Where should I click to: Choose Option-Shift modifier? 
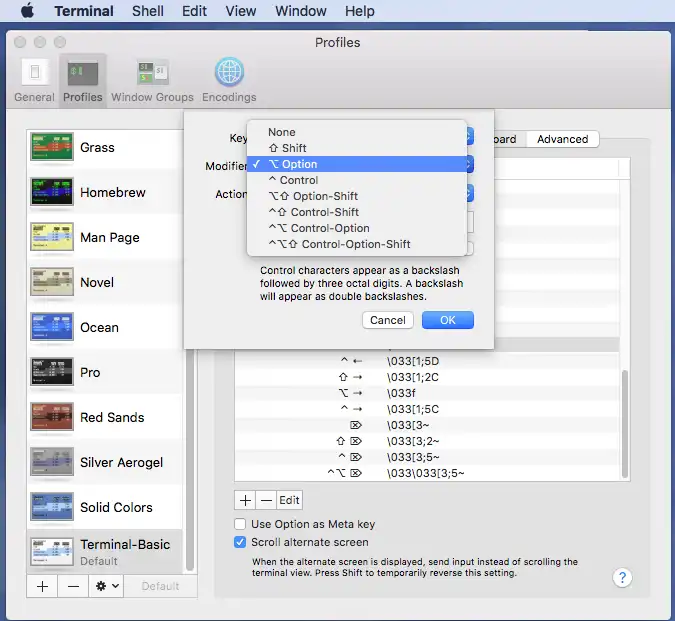coord(357,196)
